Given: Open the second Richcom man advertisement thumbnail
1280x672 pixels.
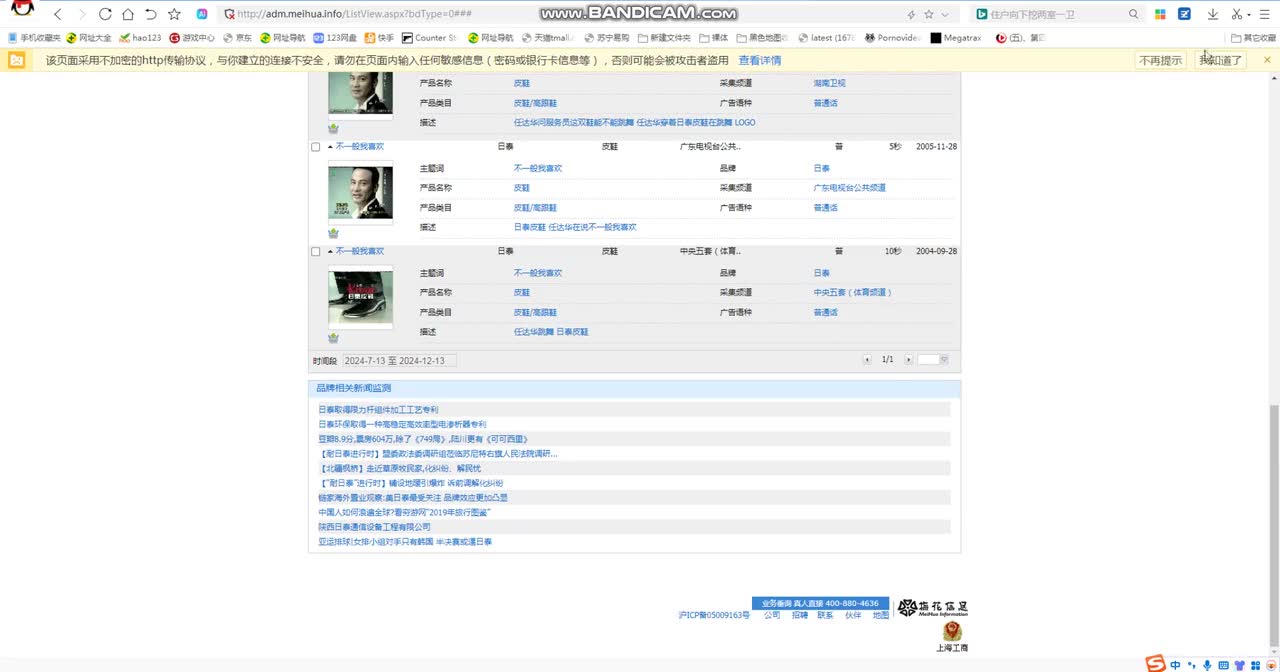Looking at the screenshot, I should 360,193.
